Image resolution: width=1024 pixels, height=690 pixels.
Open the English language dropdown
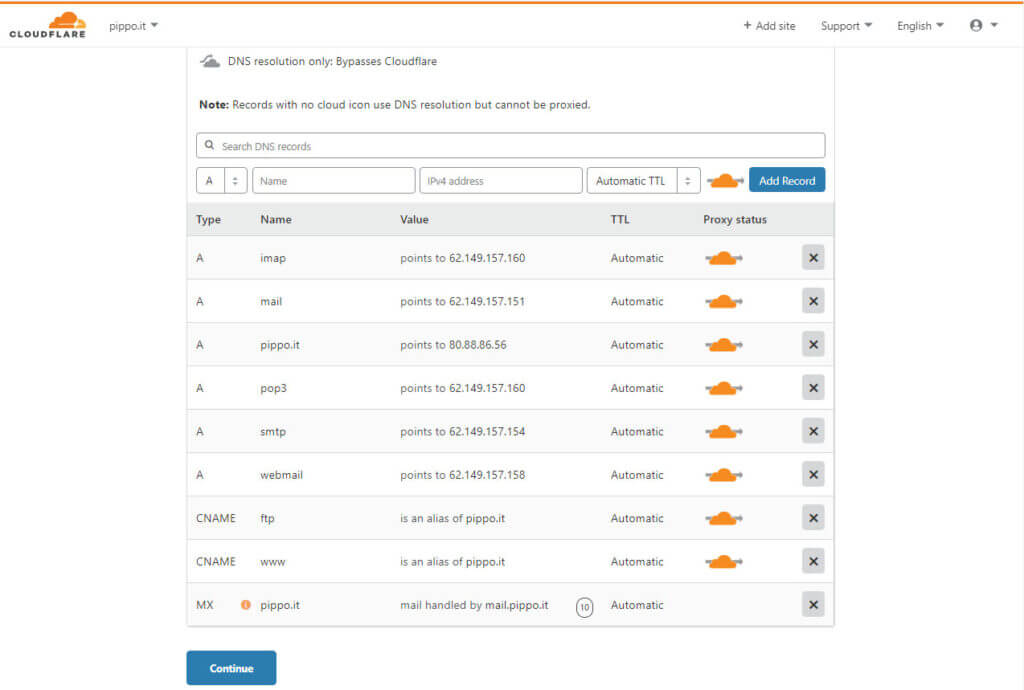920,26
